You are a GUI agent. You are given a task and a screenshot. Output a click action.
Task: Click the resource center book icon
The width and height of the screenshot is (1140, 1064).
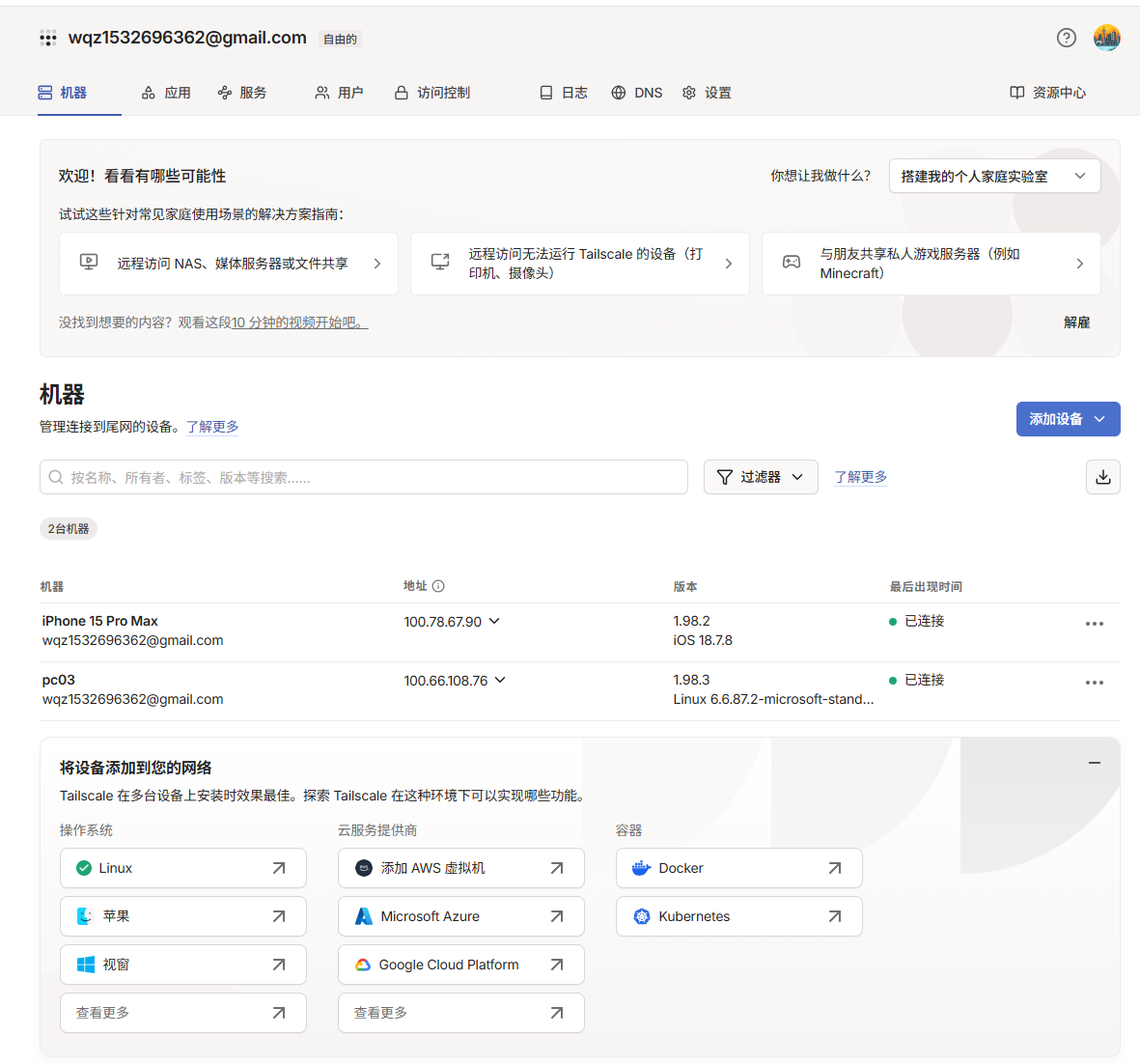(x=1017, y=93)
